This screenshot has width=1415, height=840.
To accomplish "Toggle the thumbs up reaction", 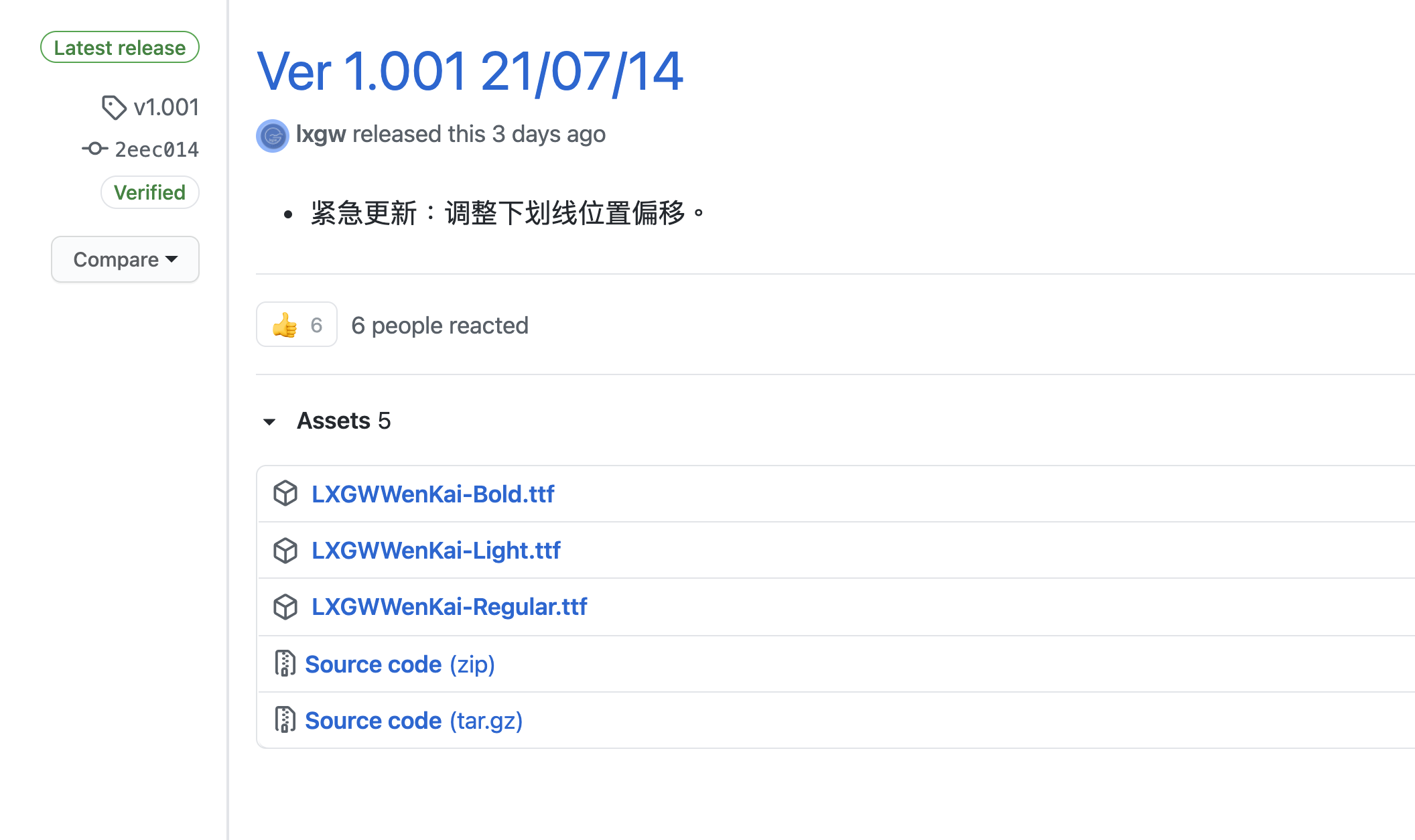I will point(297,325).
